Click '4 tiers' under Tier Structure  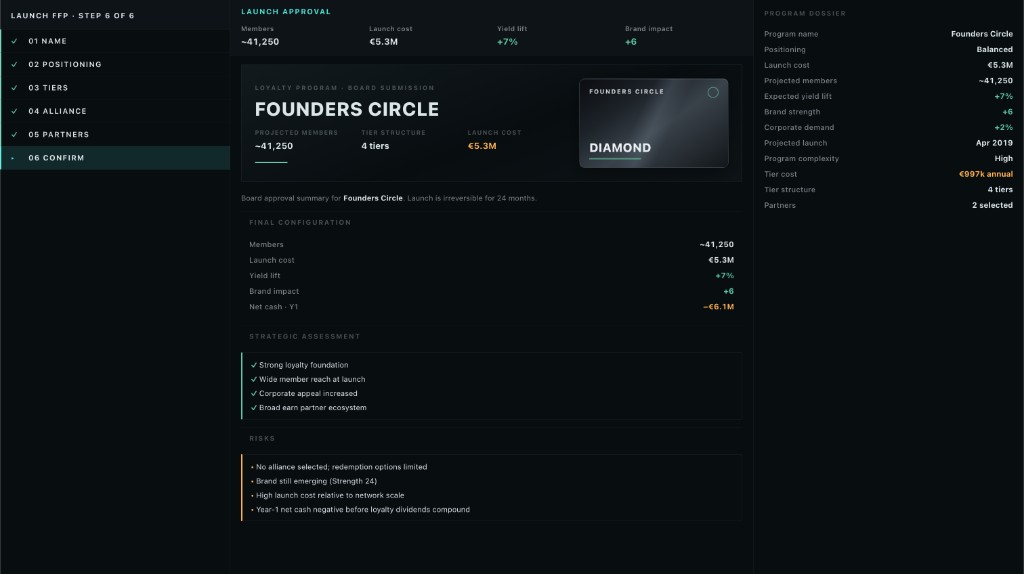[375, 146]
